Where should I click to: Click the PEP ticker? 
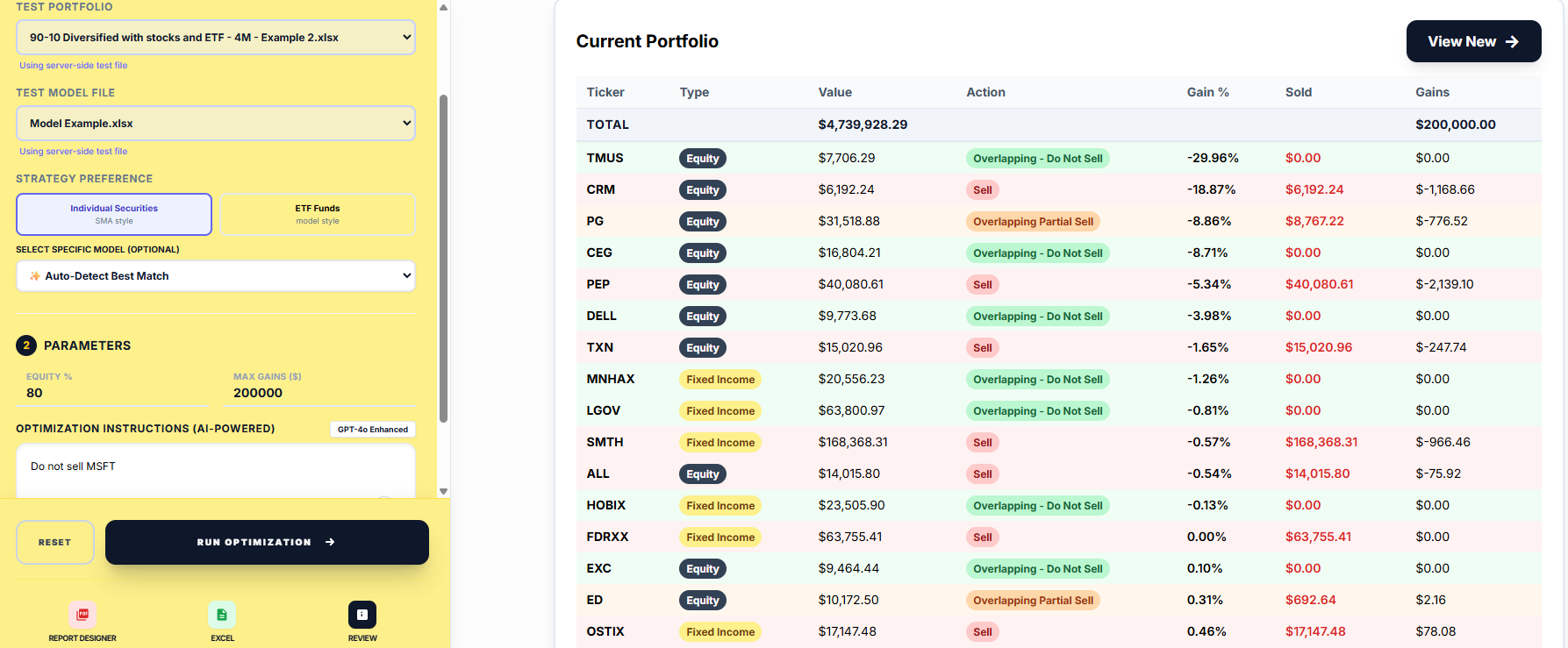tap(598, 284)
